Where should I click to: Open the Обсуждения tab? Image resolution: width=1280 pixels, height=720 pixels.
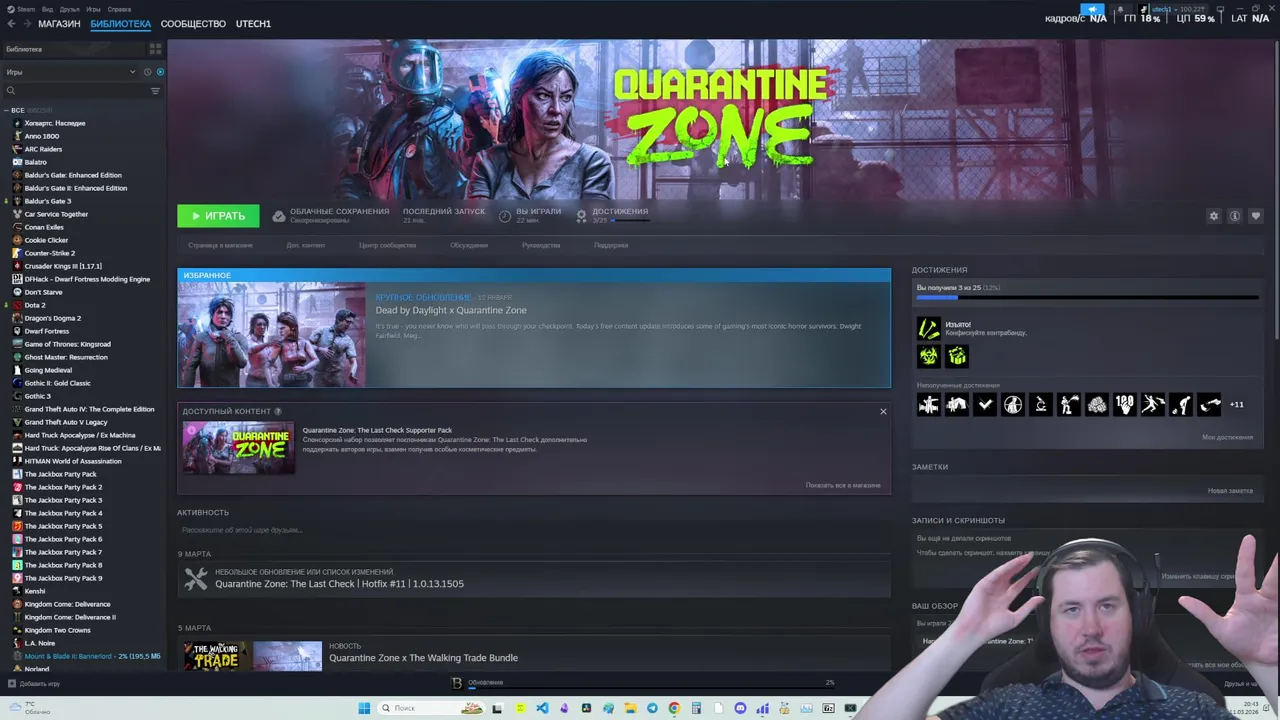(469, 245)
